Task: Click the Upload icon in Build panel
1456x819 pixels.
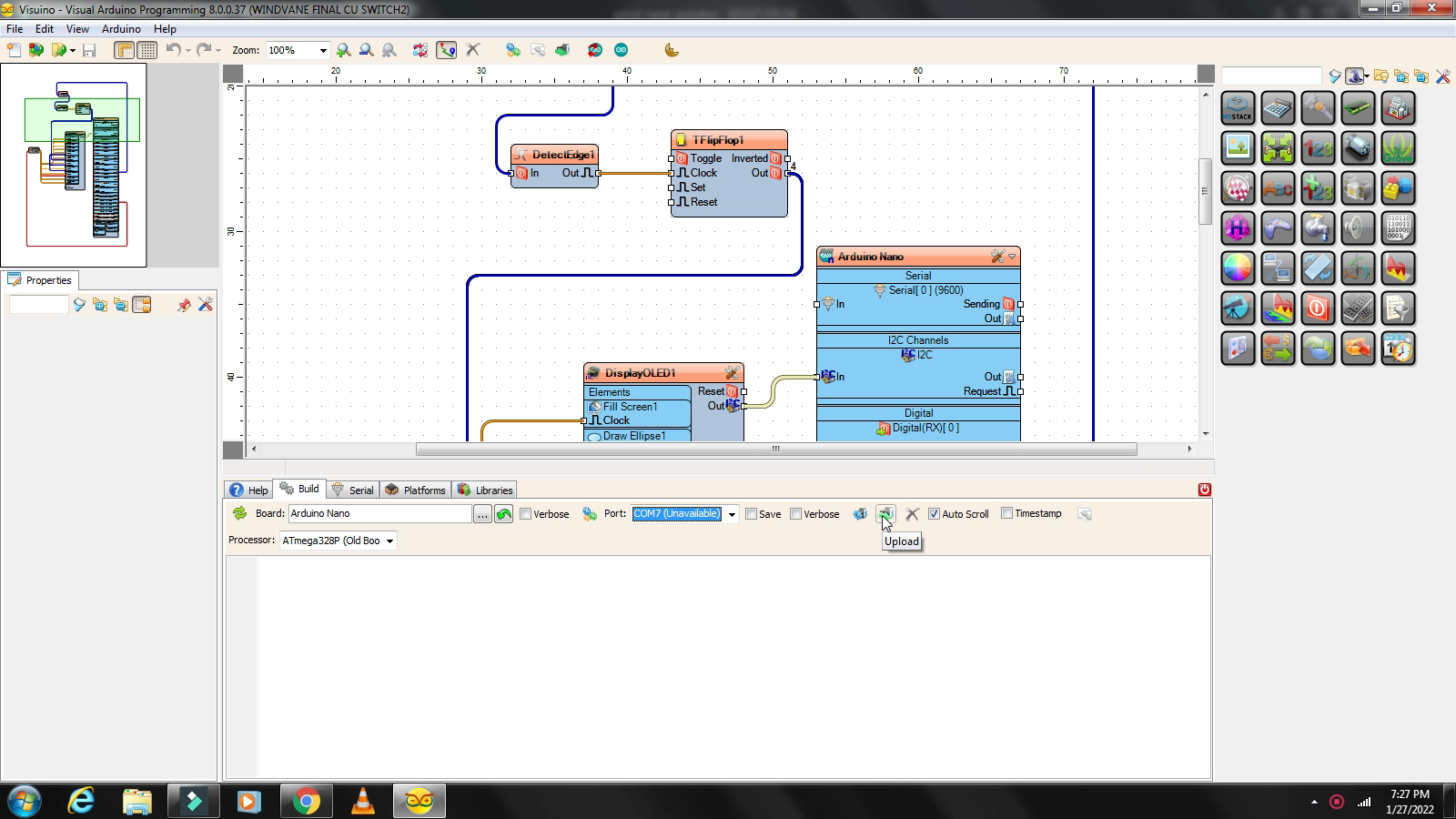Action: pyautogui.click(x=885, y=514)
